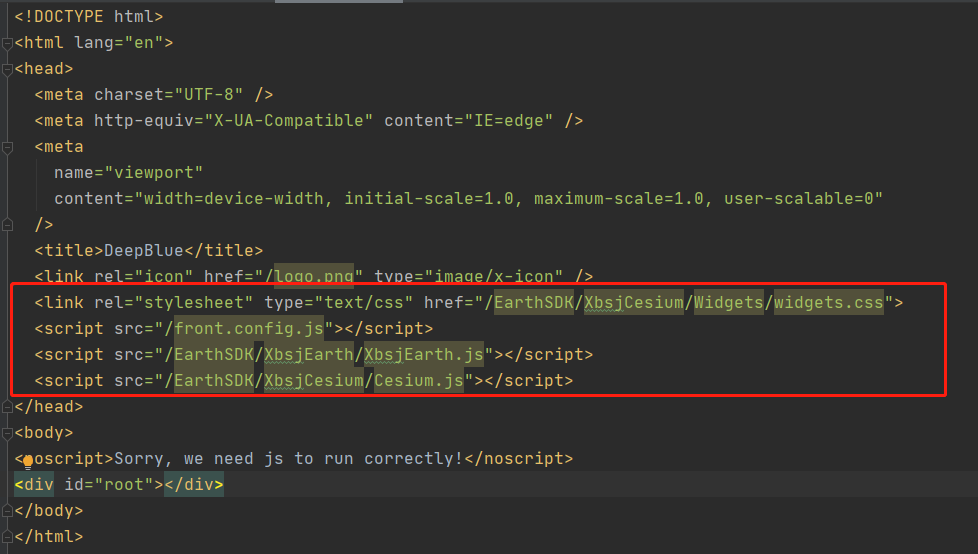Click the fold marker beside </html>
The width and height of the screenshot is (978, 554).
tap(7, 537)
